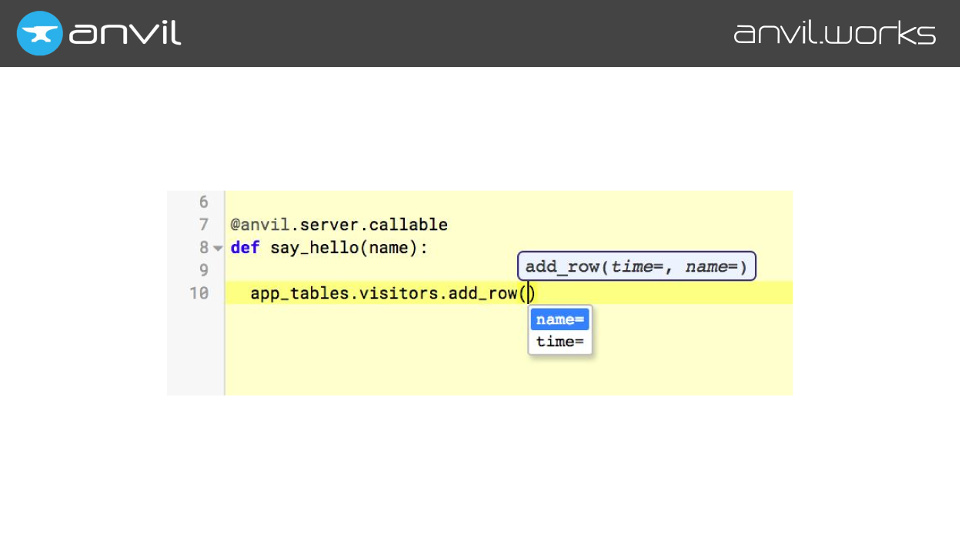Screen dimensions: 960x540
Task: Open the anvil.works link at top right
Action: 835,33
